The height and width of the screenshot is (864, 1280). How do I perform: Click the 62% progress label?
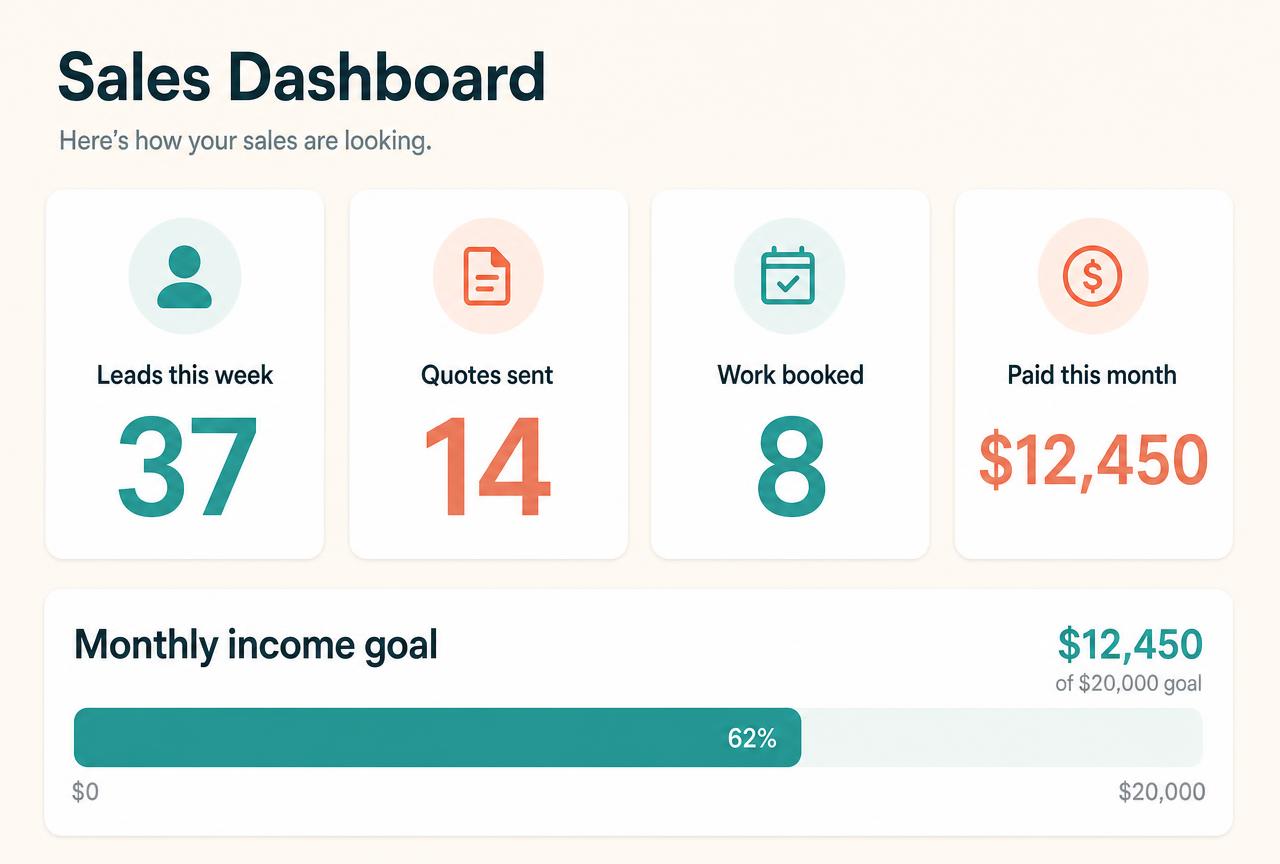(752, 739)
